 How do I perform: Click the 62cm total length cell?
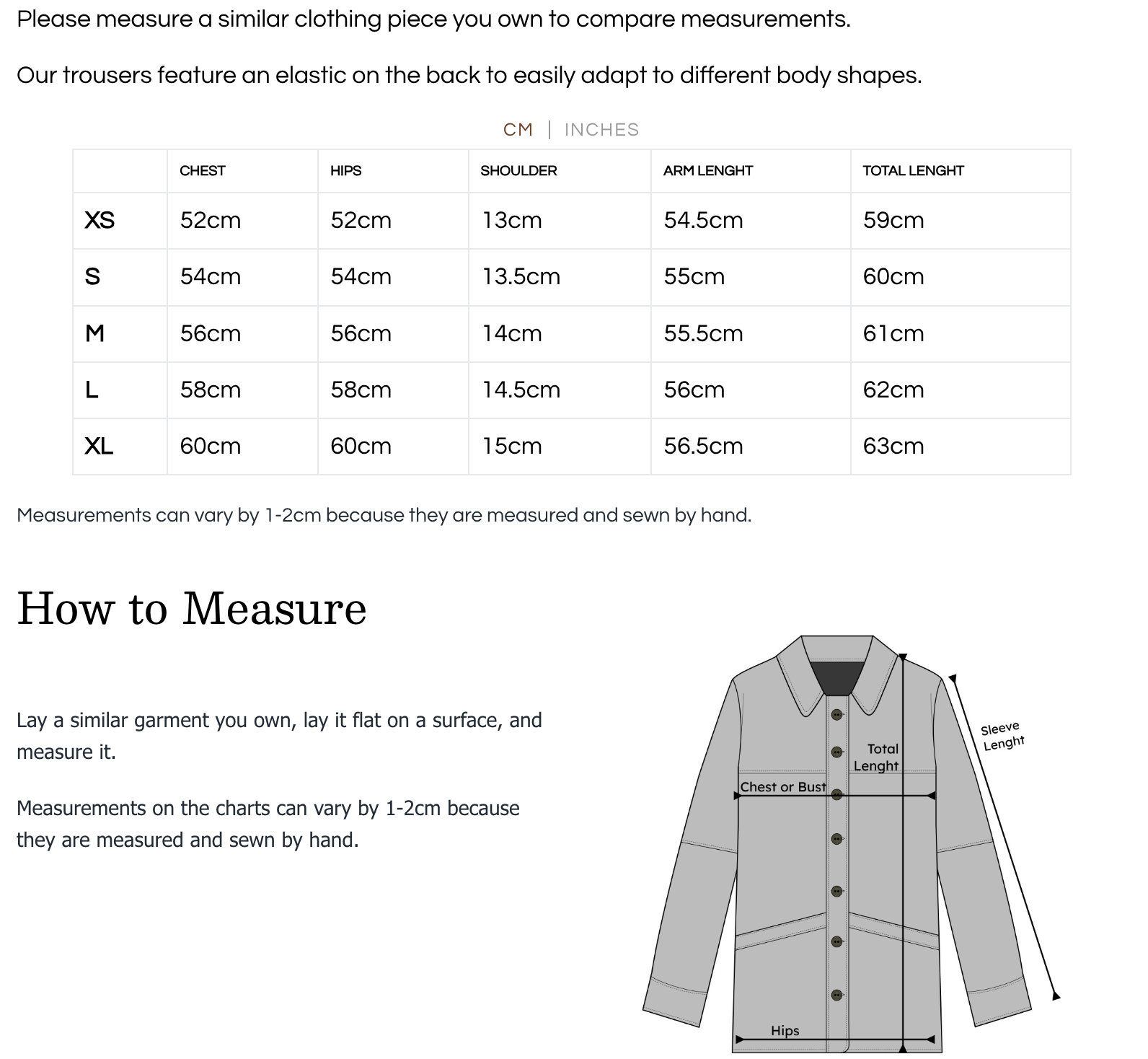[893, 390]
